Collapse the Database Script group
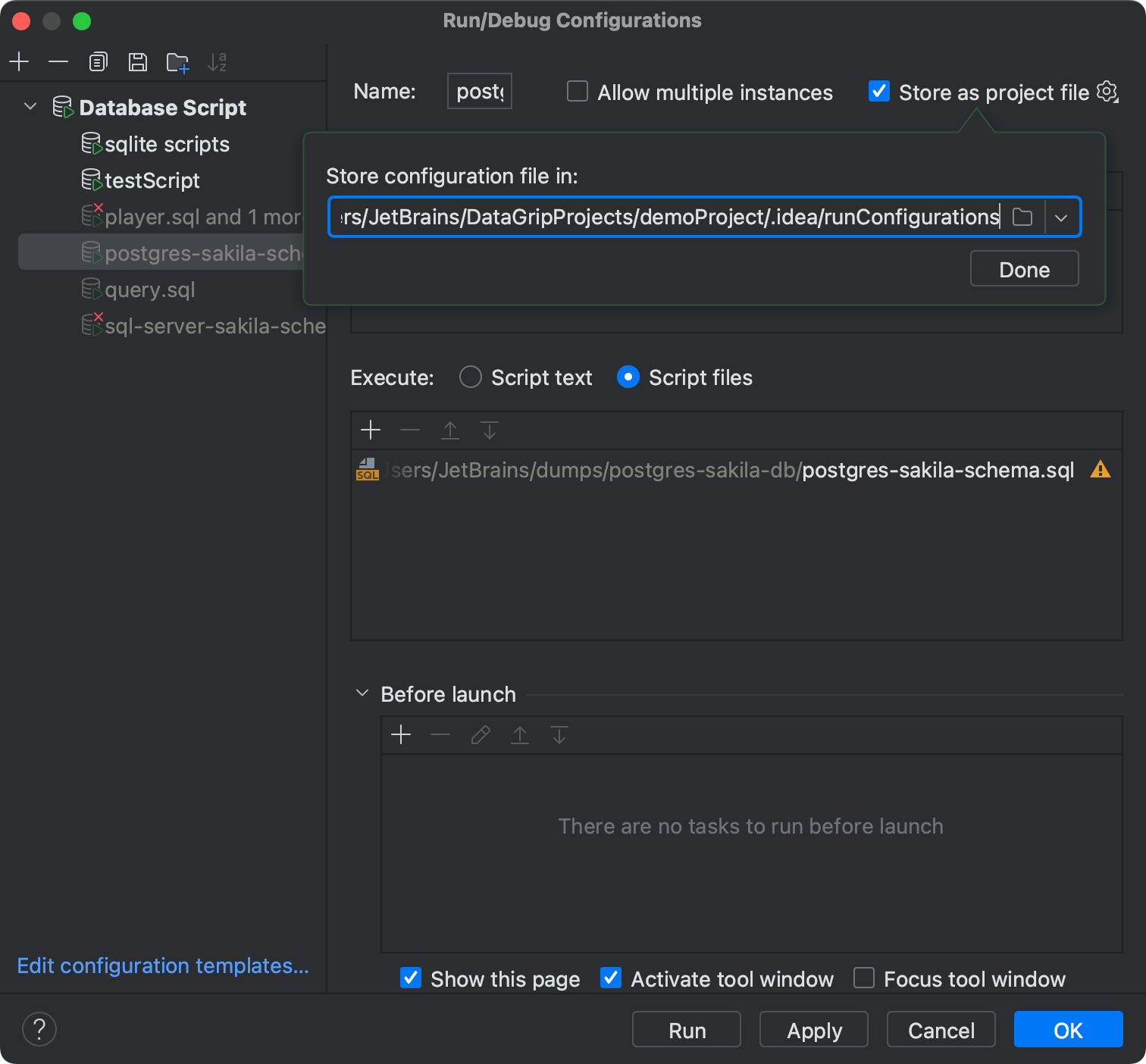Screen dimensions: 1146x1064 pos(30,107)
